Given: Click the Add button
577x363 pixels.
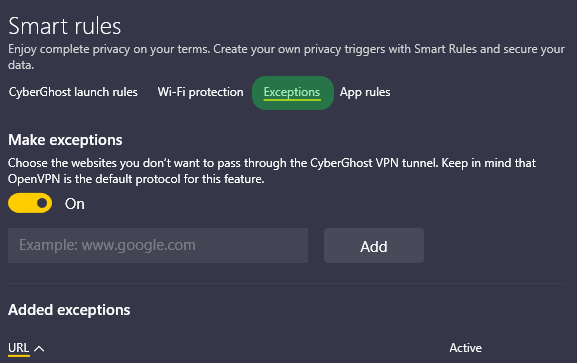Looking at the screenshot, I should click(374, 246).
